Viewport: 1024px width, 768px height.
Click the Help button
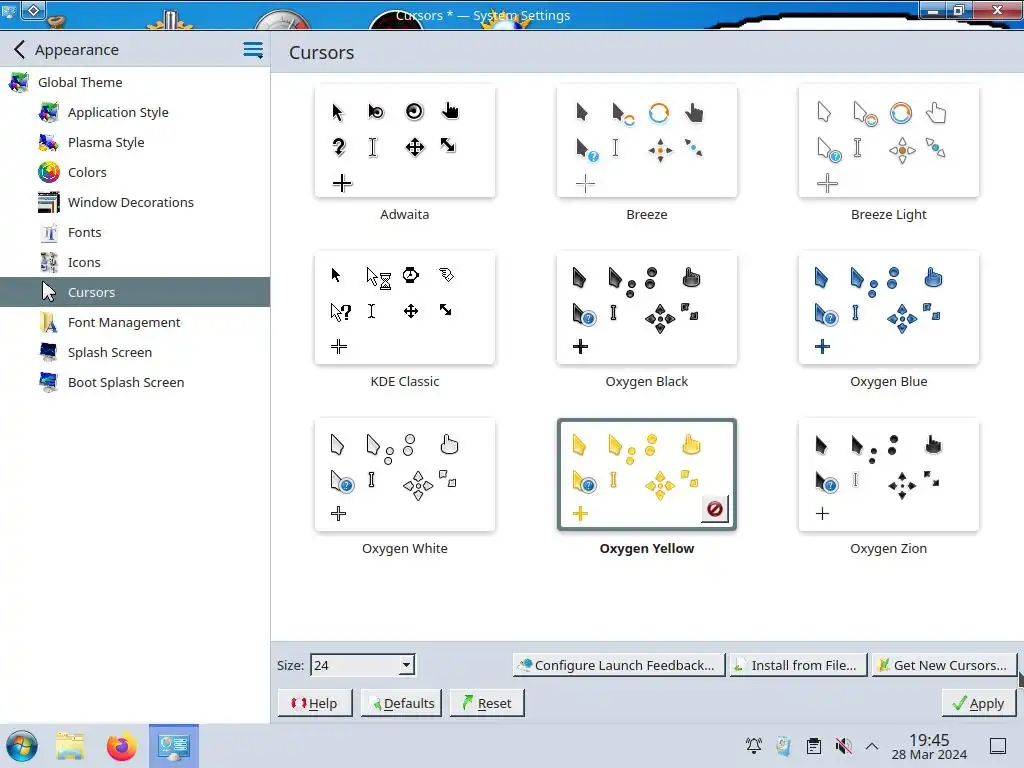315,703
